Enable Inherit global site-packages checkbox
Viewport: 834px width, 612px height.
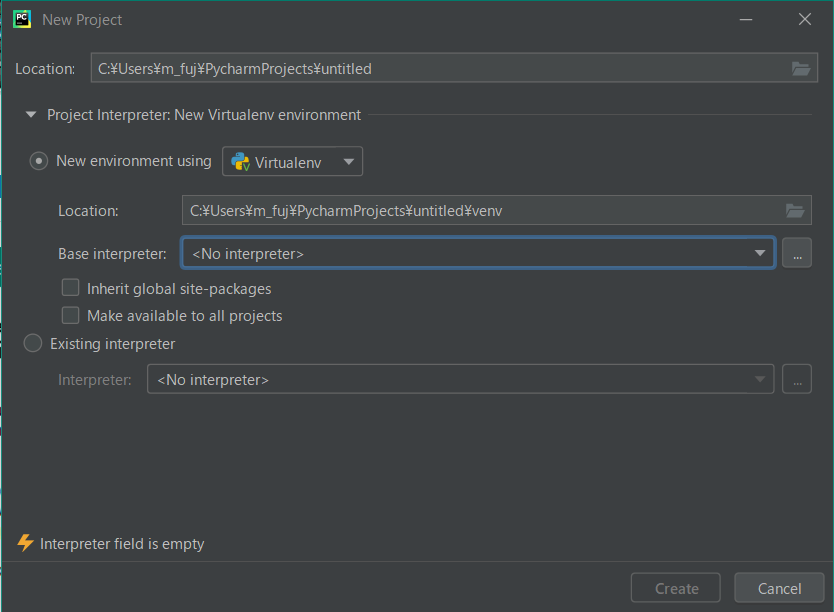point(70,288)
